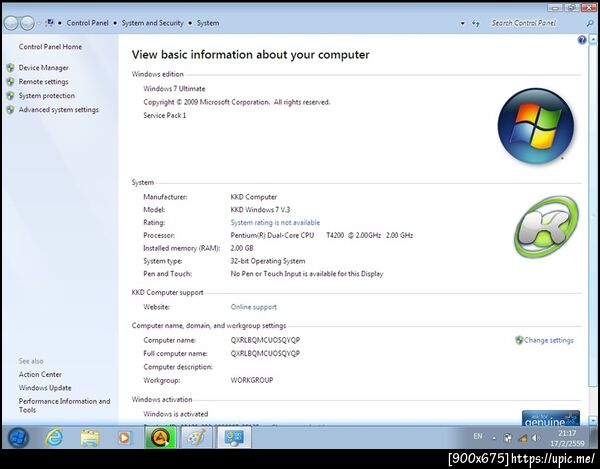Click the 'Windows 7 Ultimate' edition text

(x=174, y=88)
